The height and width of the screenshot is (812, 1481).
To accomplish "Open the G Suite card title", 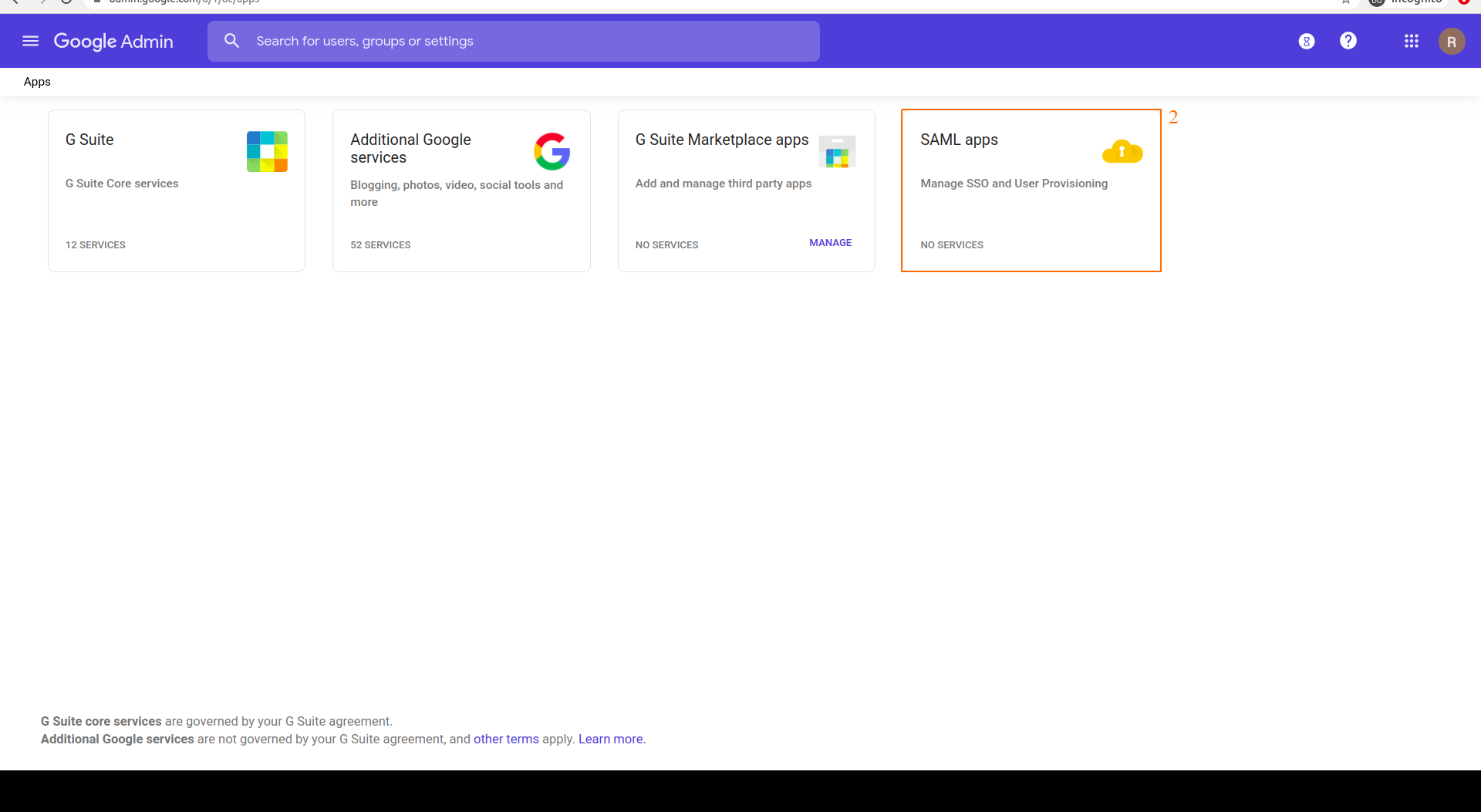I will click(x=89, y=140).
